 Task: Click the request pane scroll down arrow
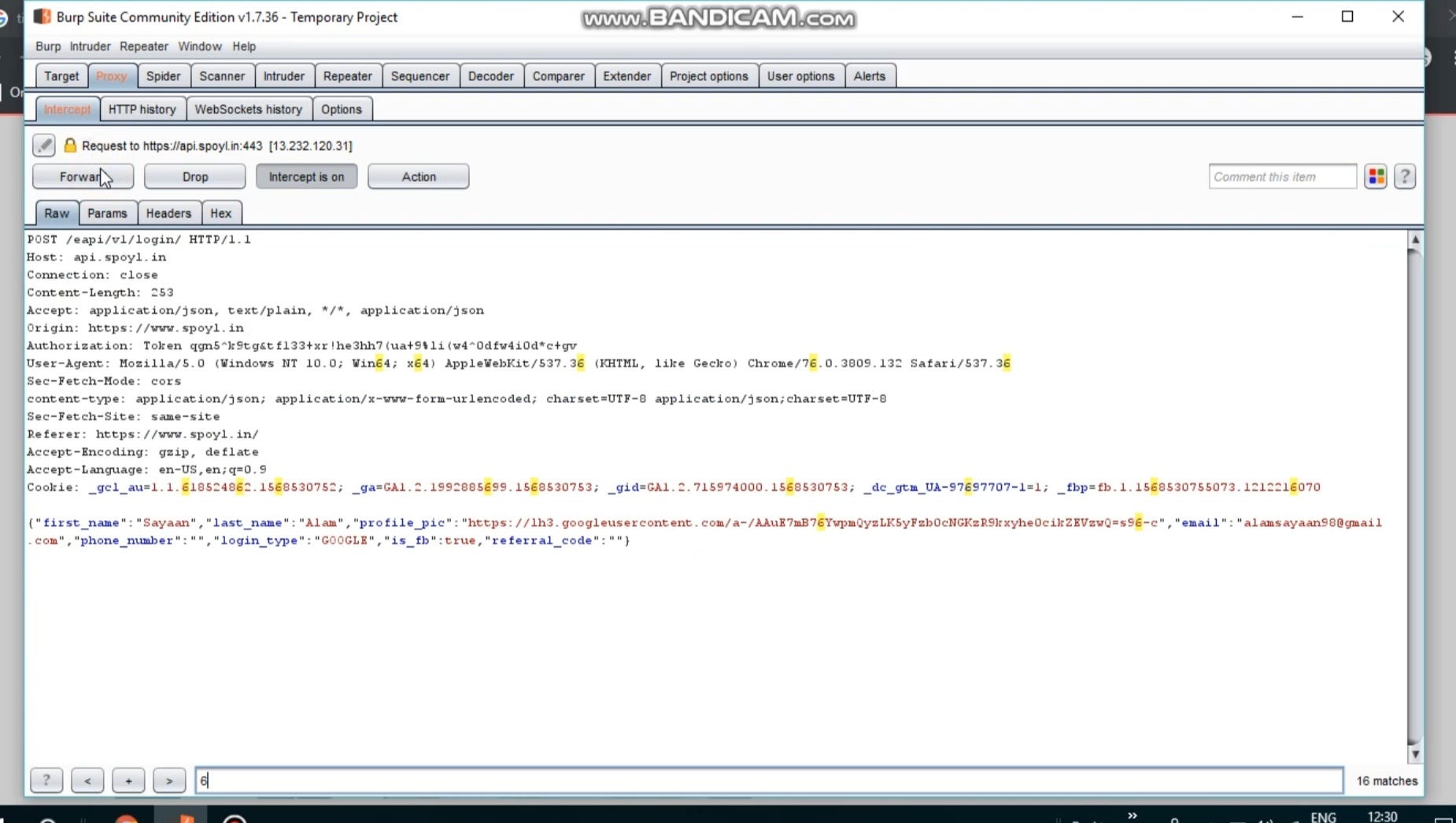(x=1415, y=754)
